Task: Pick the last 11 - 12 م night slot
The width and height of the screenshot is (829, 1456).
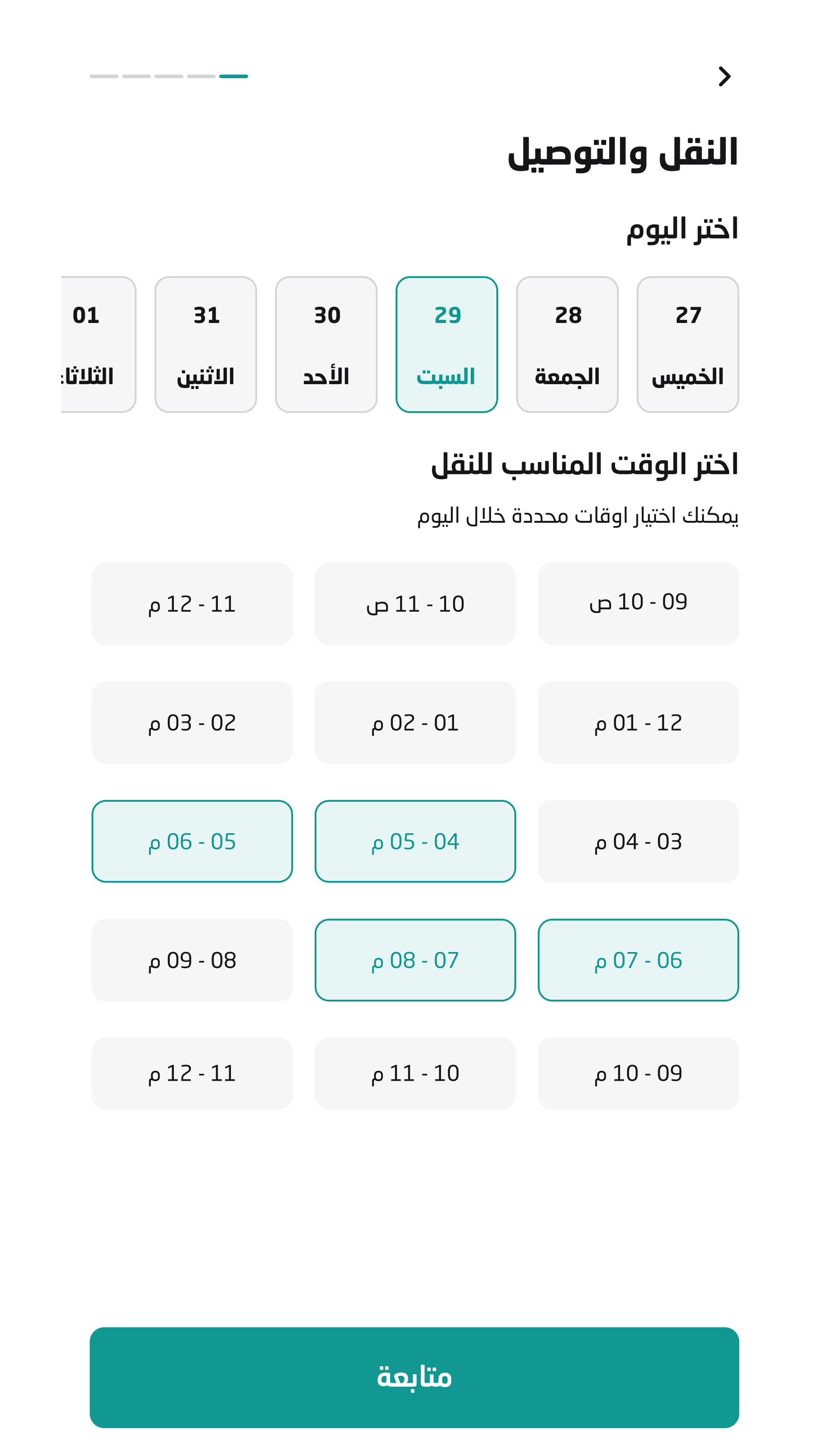Action: tap(192, 1073)
